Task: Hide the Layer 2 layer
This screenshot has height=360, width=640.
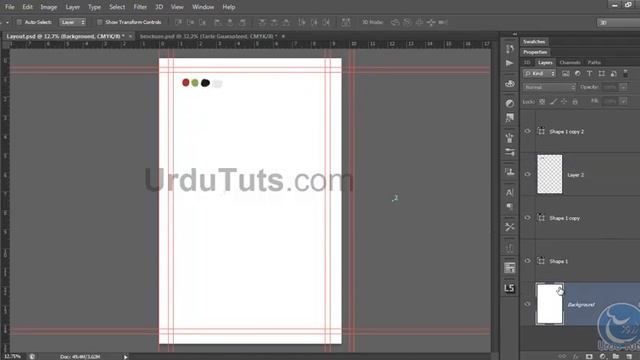Action: [x=527, y=174]
